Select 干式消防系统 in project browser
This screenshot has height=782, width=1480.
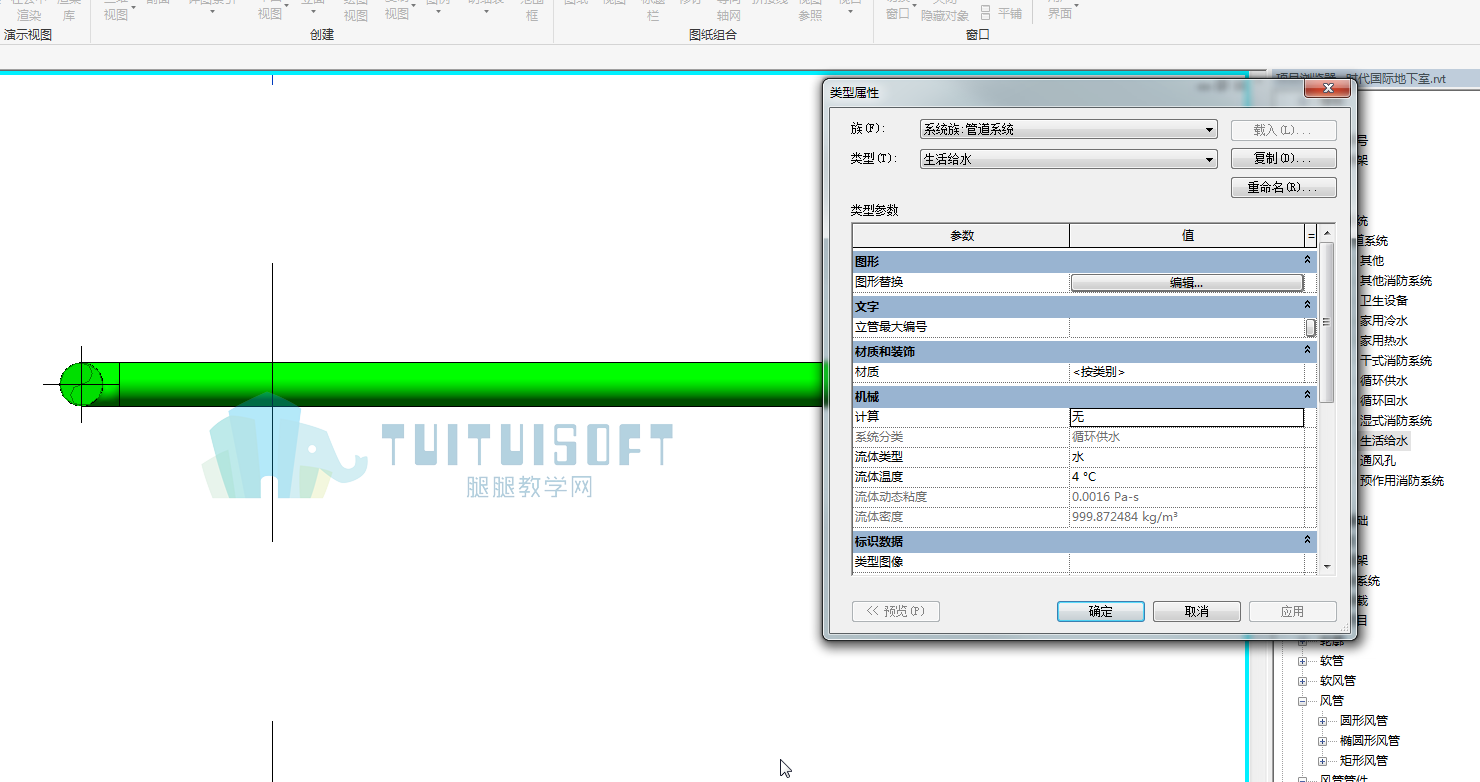click(1396, 361)
